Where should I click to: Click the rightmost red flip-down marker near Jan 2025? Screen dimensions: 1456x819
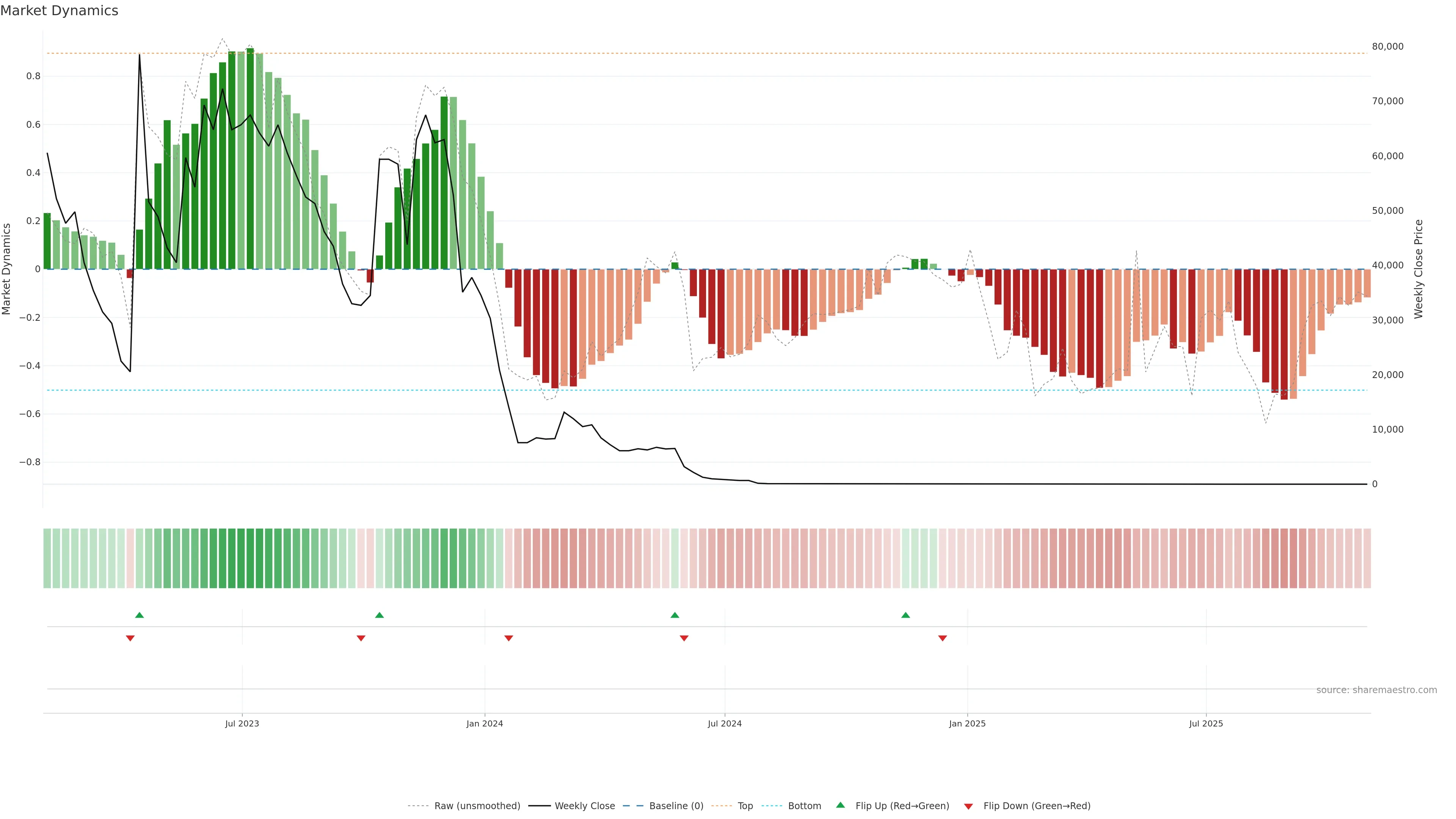coord(942,638)
